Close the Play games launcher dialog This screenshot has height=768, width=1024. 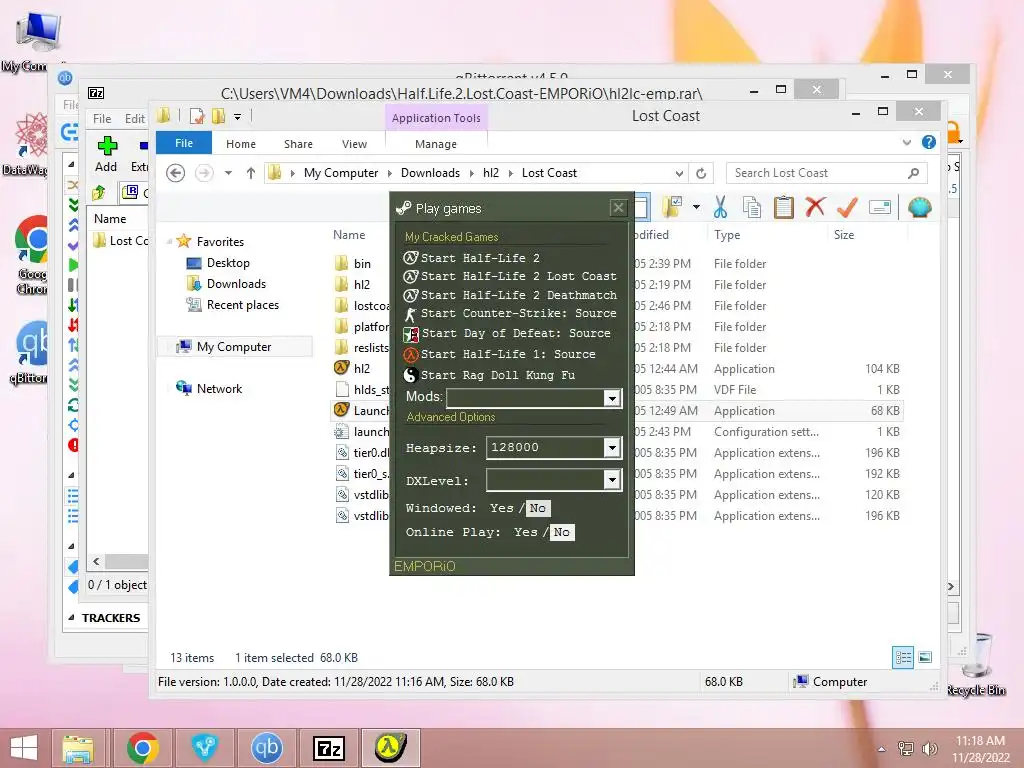pyautogui.click(x=618, y=208)
